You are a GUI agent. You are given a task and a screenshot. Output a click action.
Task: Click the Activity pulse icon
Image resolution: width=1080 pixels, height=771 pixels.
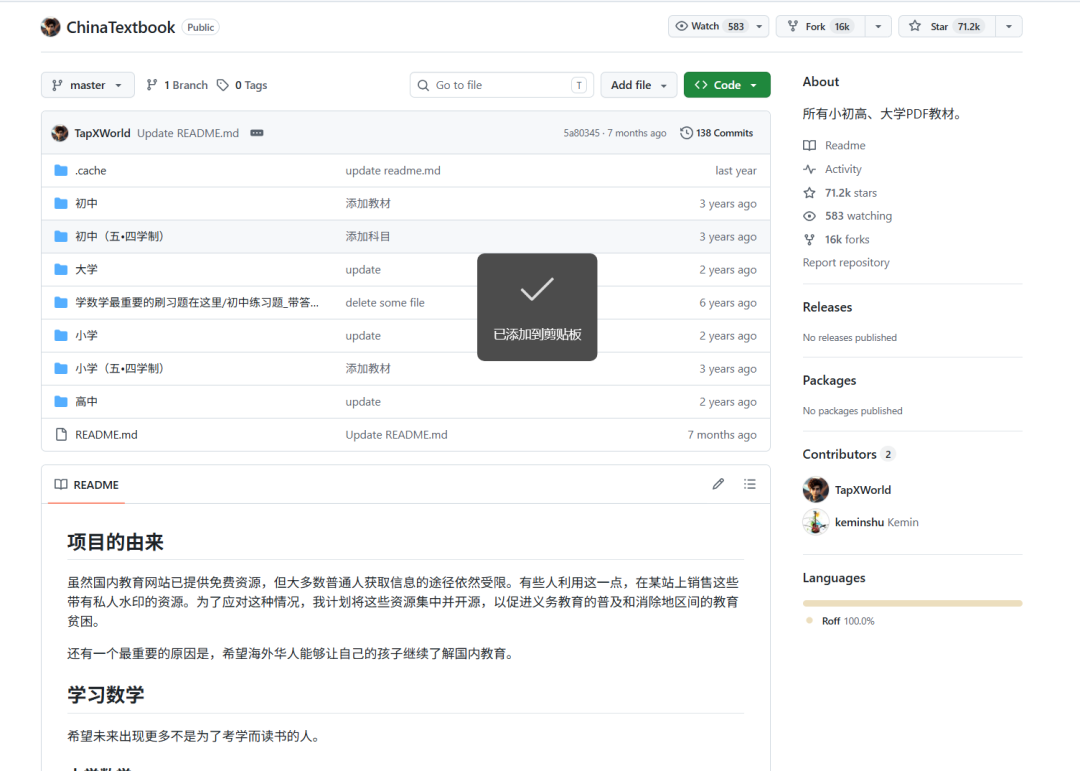[x=810, y=169]
